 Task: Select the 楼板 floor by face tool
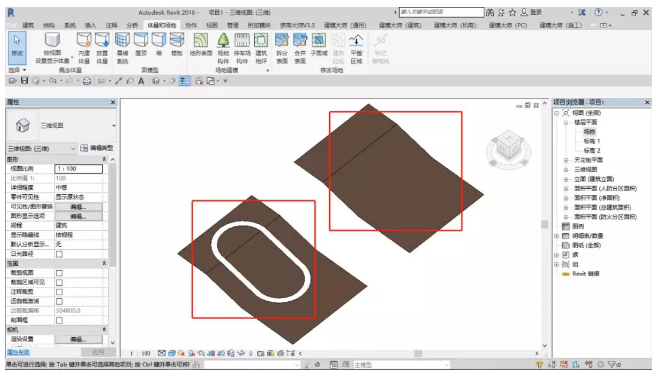coord(177,44)
